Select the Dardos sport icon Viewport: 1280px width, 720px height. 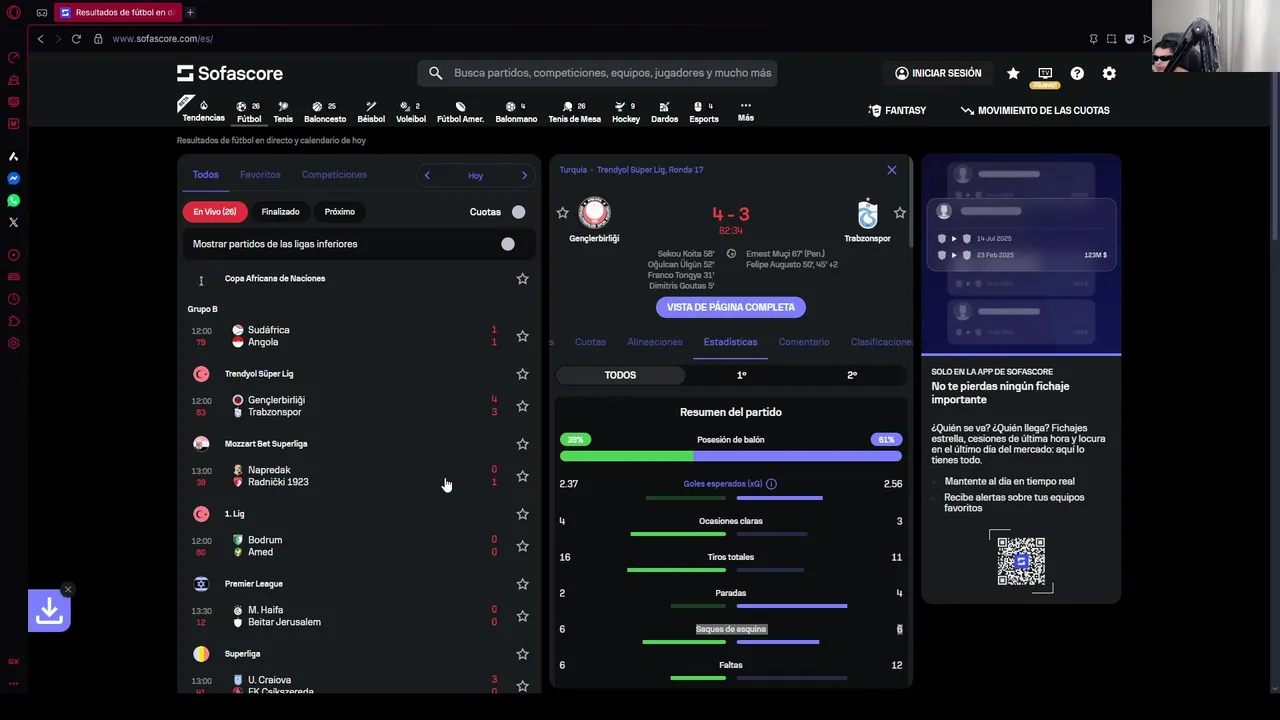click(x=664, y=112)
